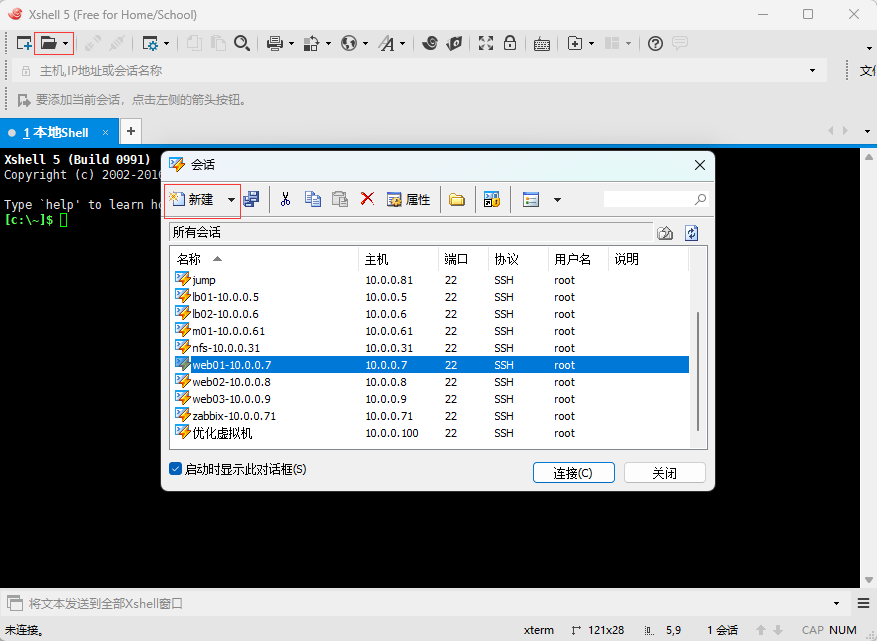
Task: Click the help question mark icon
Action: click(x=655, y=43)
